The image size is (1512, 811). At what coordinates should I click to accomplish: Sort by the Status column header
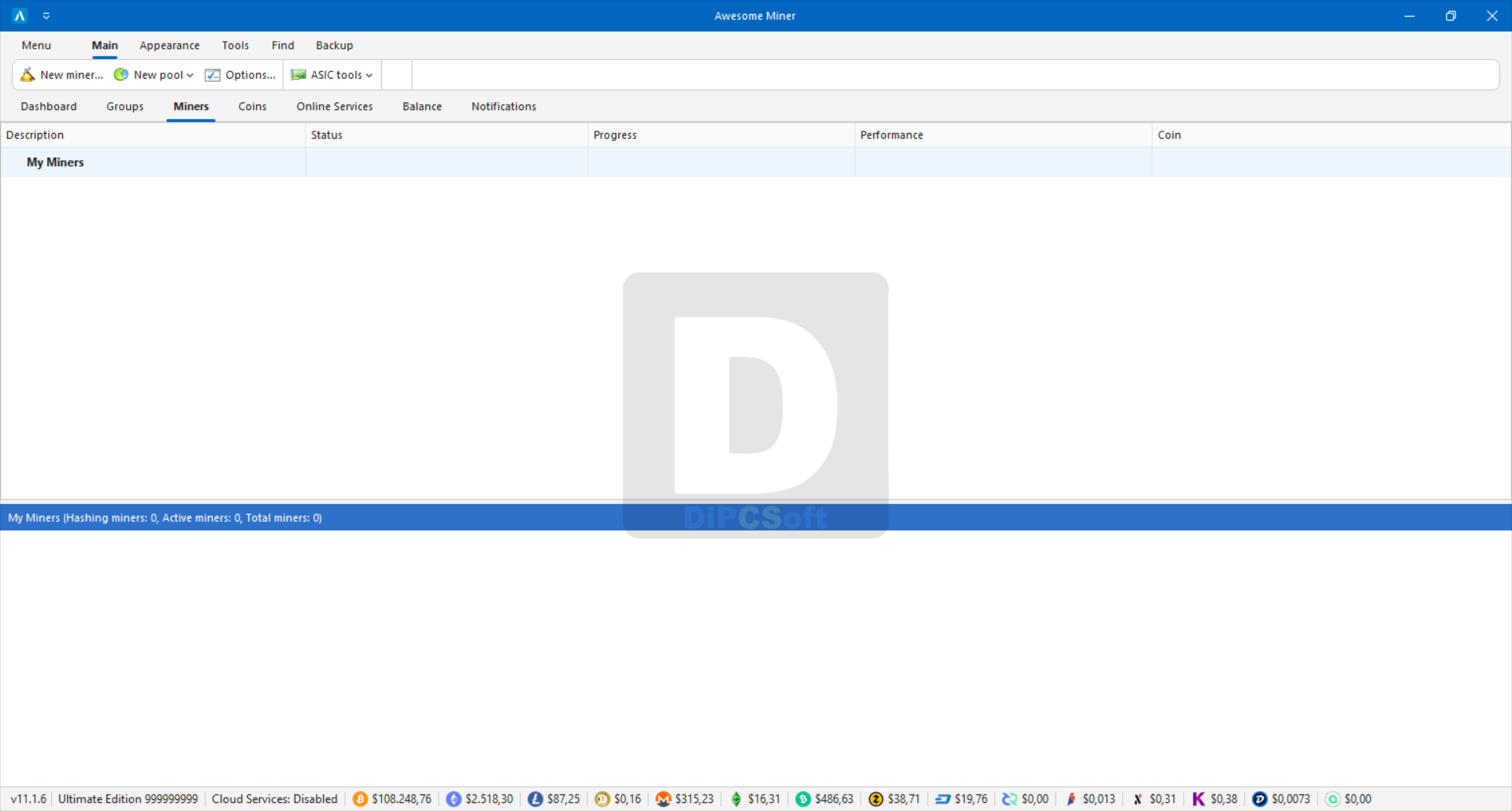447,135
